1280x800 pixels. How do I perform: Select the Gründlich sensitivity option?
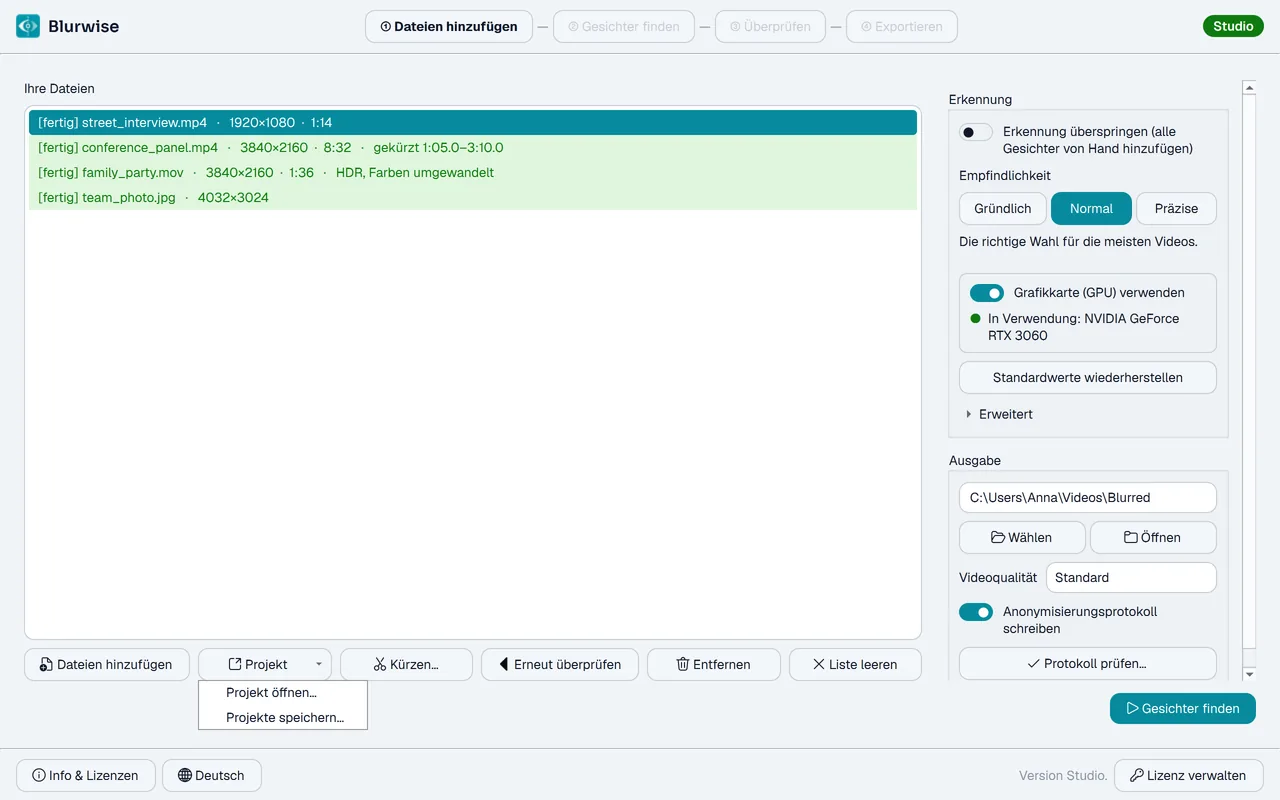pos(1003,208)
